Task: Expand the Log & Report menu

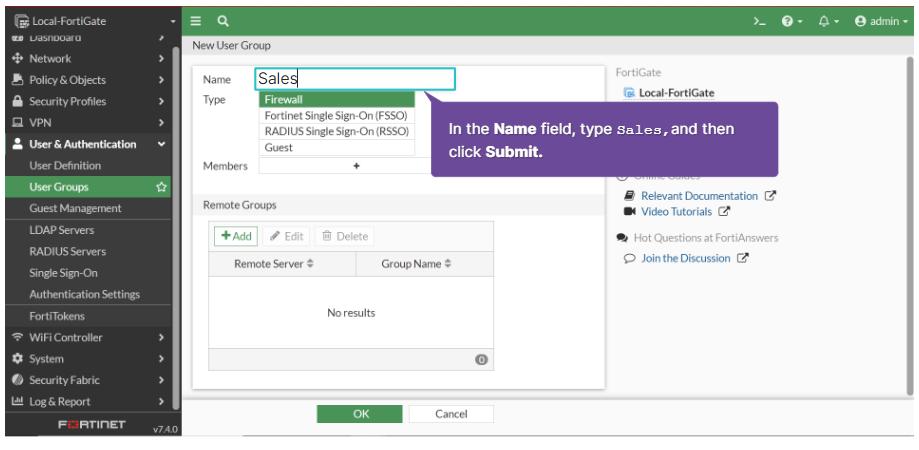Action: [88, 401]
